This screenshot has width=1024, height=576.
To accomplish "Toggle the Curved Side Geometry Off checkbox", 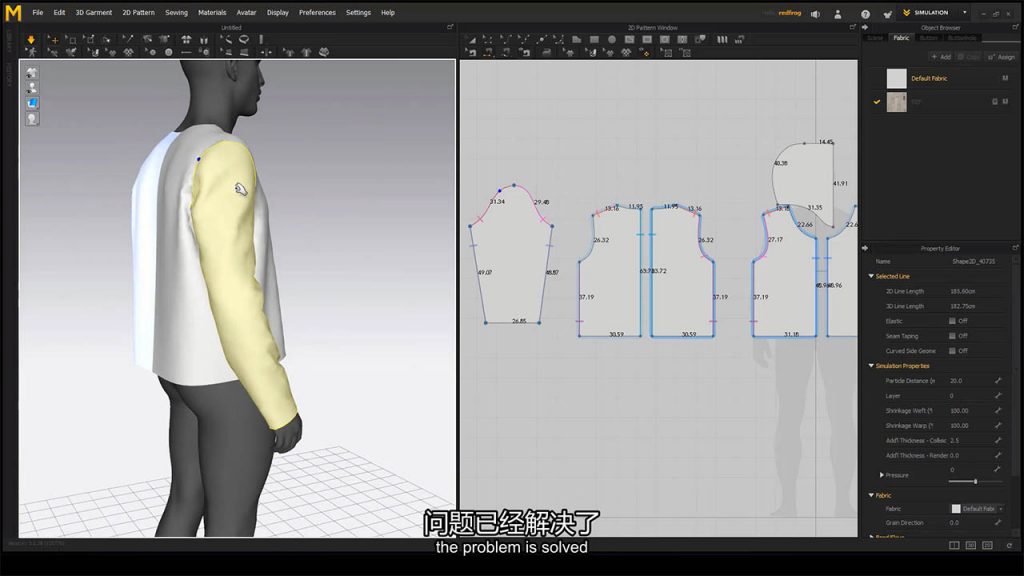I will coord(952,351).
